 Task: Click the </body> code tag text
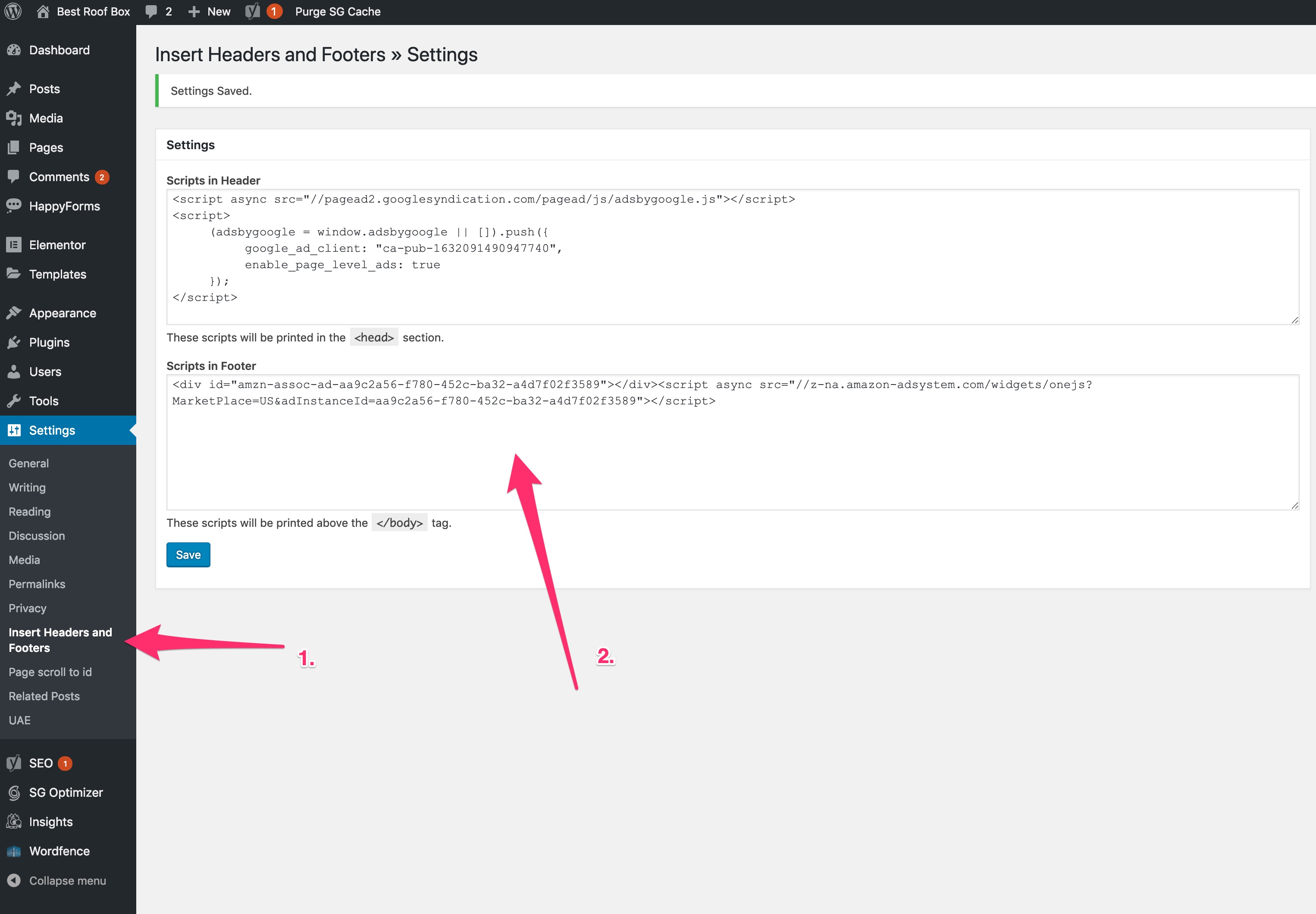tap(399, 522)
